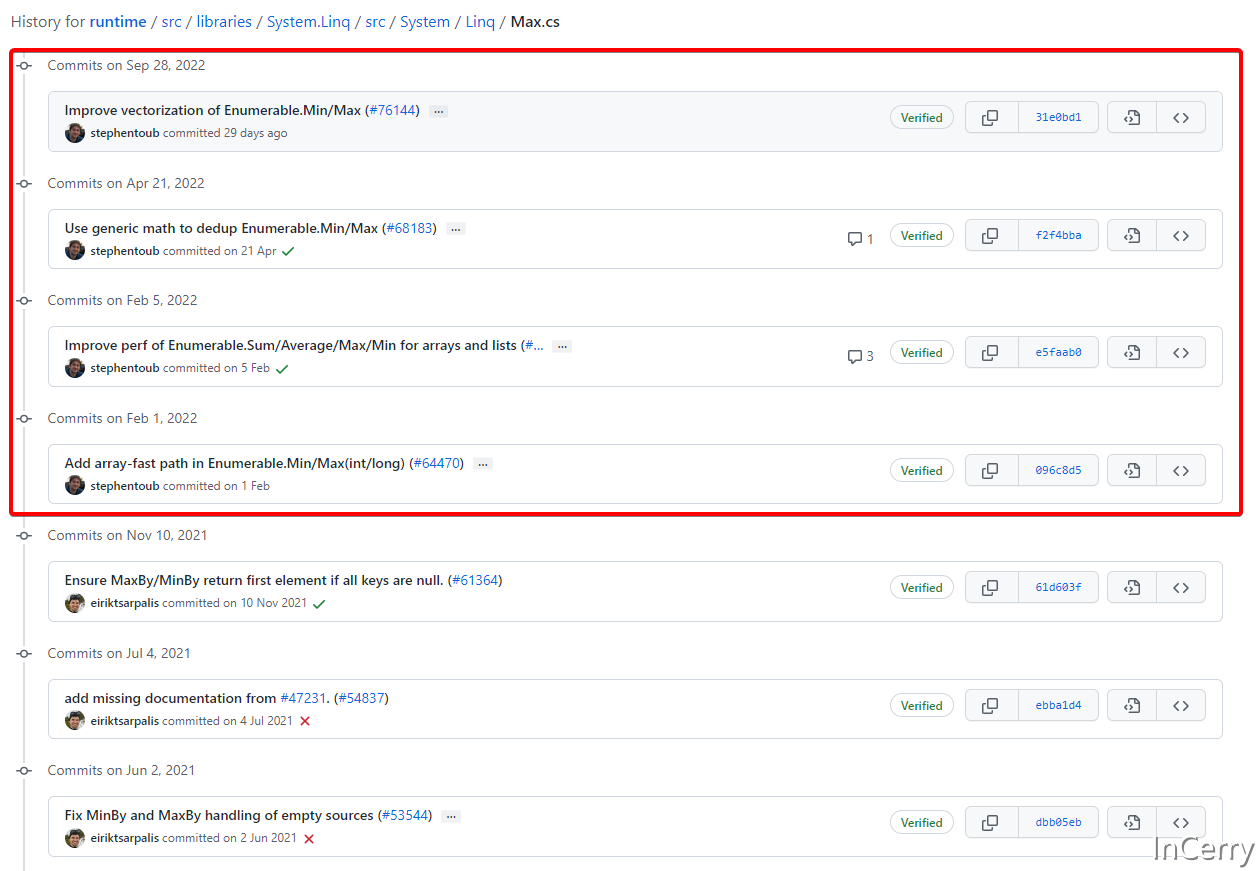Image resolution: width=1260 pixels, height=871 pixels.
Task: Open System.Linq folder in the breadcrumb
Action: tap(308, 22)
